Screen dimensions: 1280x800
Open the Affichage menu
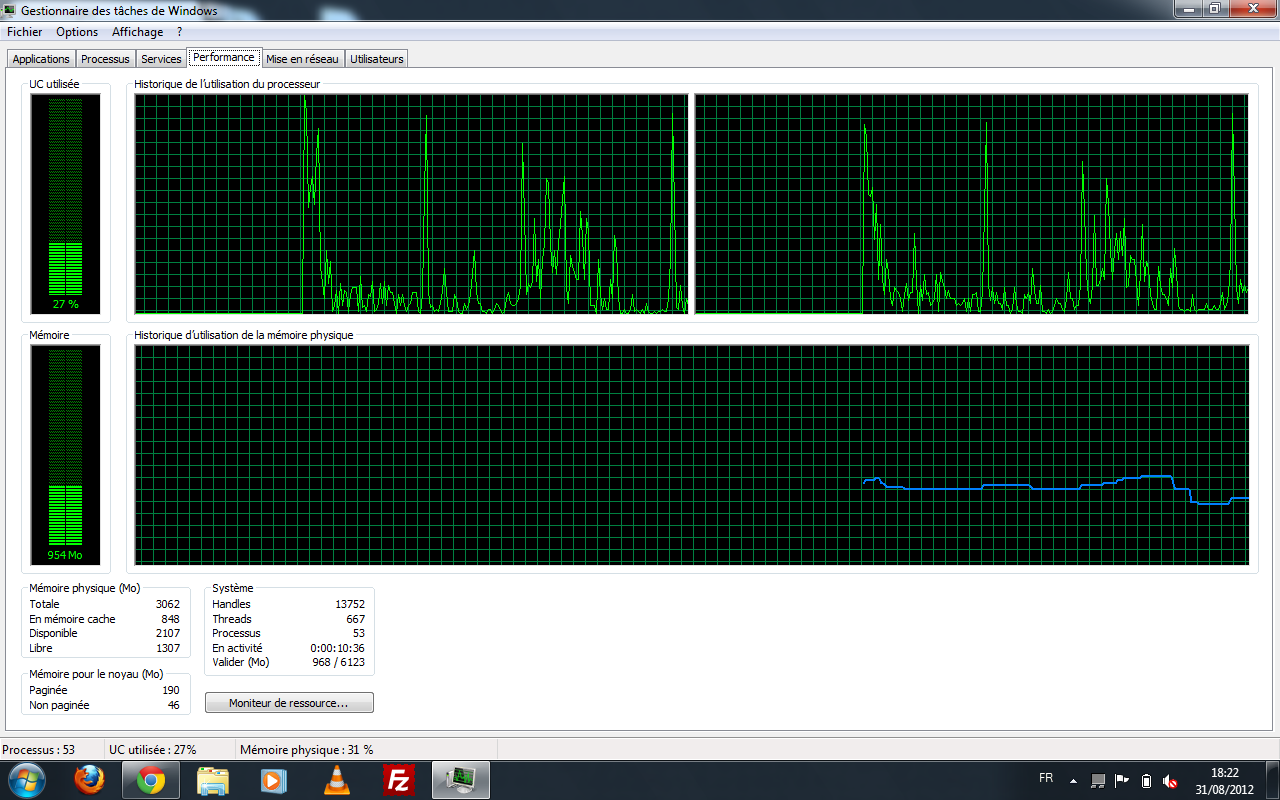137,32
